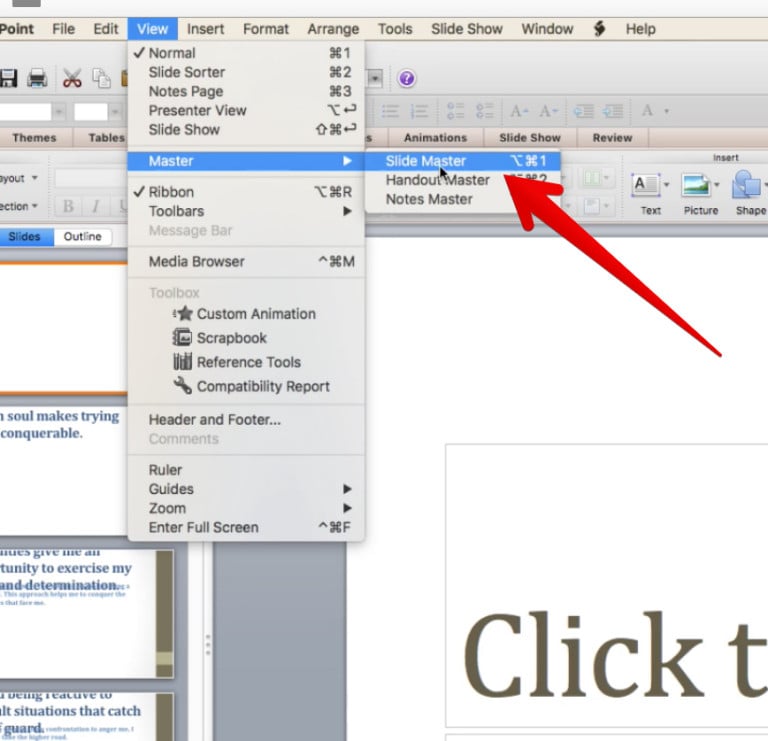Open the font name dropdown arrow
Screen dimensions: 768x741
[x=59, y=112]
